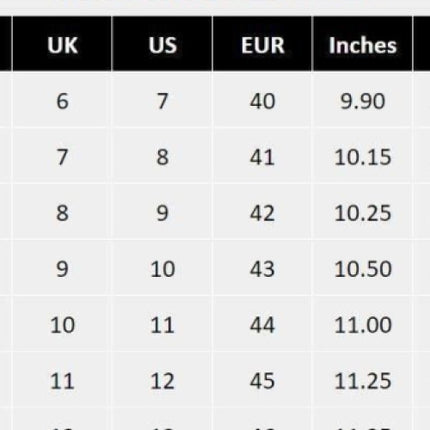Click the 11.00 inches cell
The height and width of the screenshot is (430, 430).
(x=363, y=325)
